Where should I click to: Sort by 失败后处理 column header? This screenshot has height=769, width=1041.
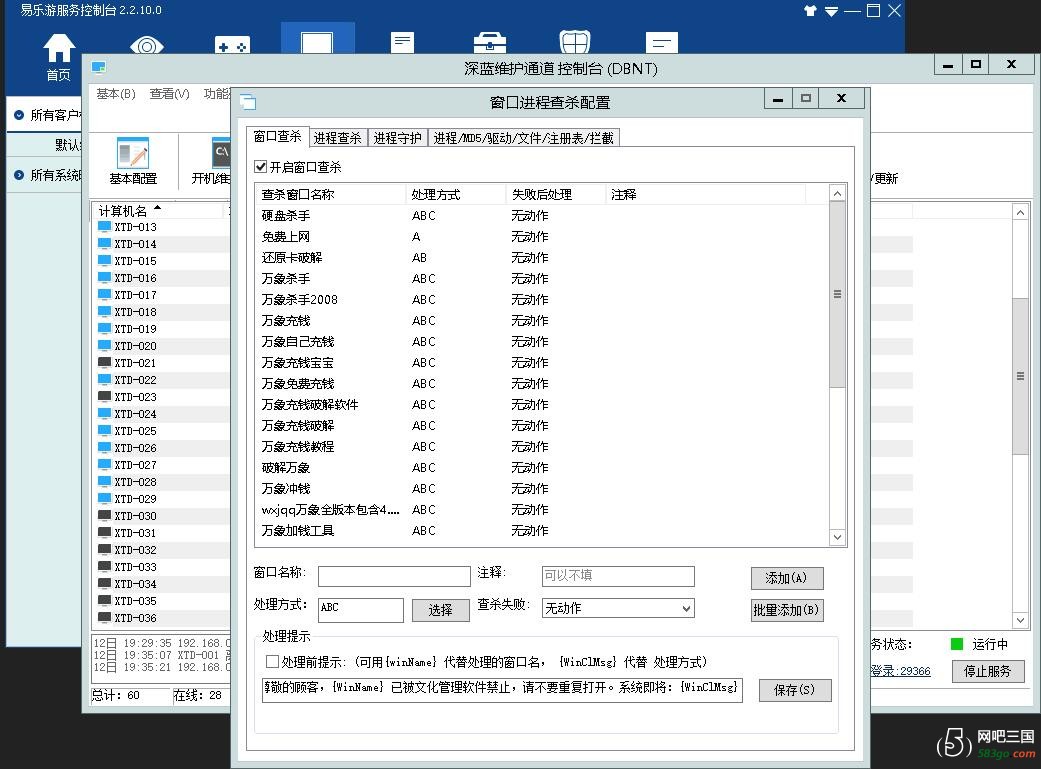(556, 195)
